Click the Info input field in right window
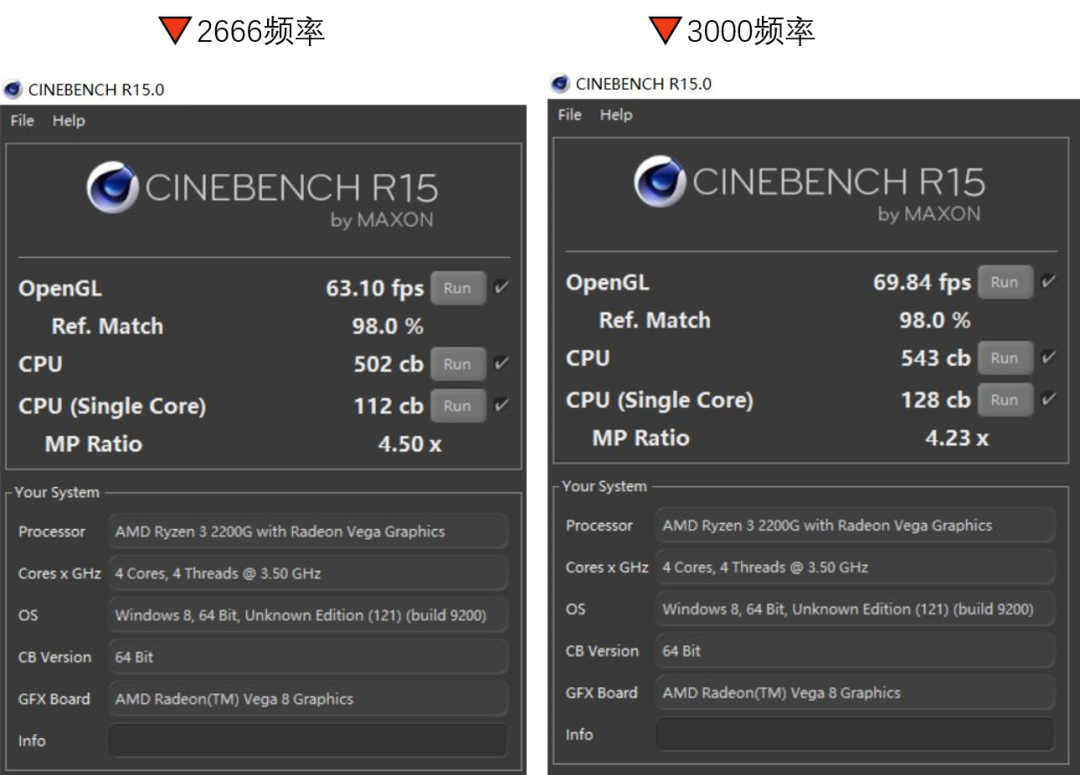Image resolution: width=1080 pixels, height=775 pixels. point(855,734)
